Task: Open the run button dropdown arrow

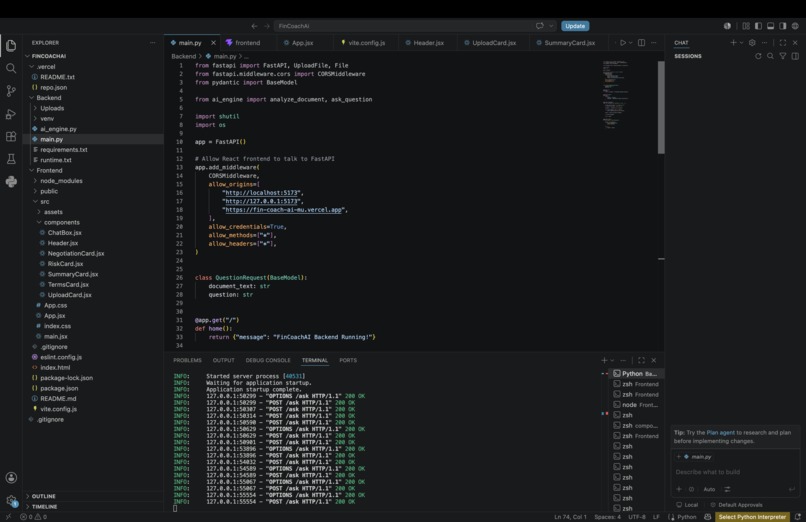Action: 630,43
